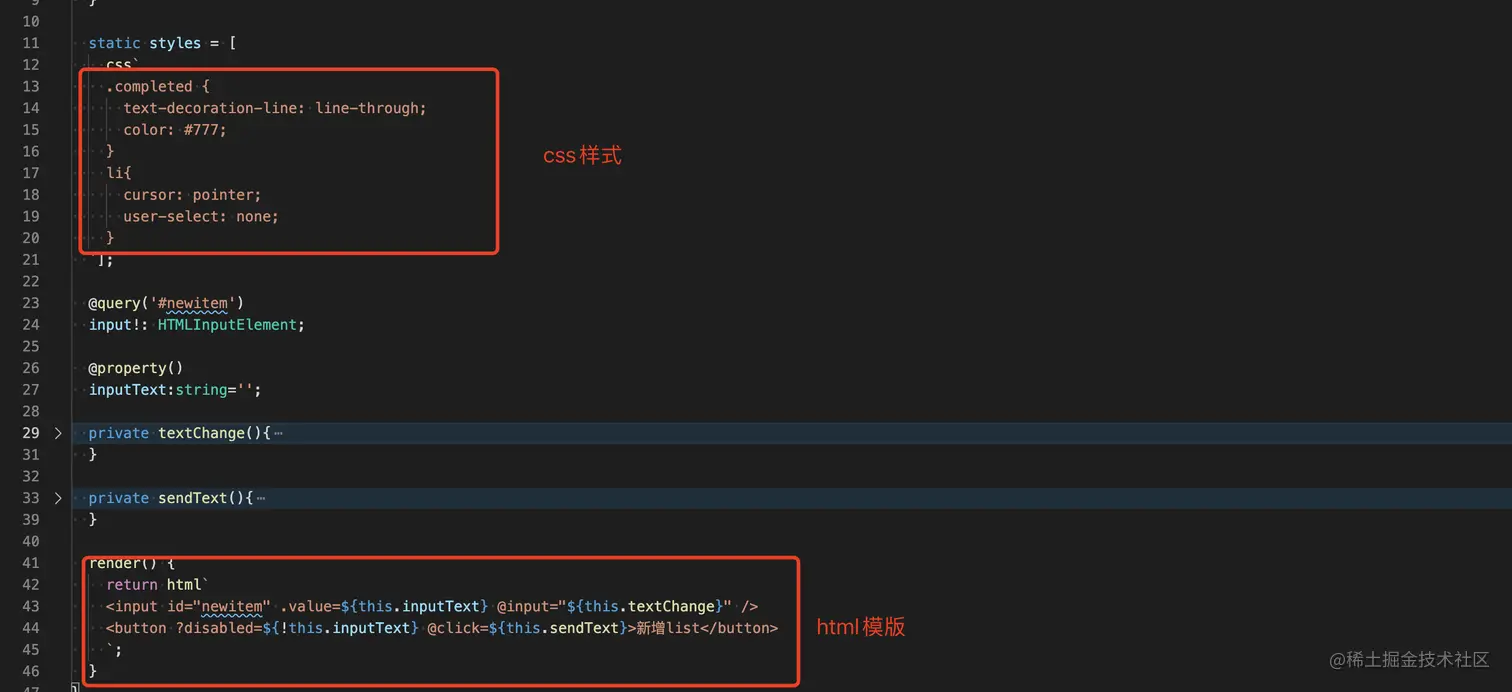Click the ellipsis after sendText(){
The width and height of the screenshot is (1512, 692).
(261, 498)
